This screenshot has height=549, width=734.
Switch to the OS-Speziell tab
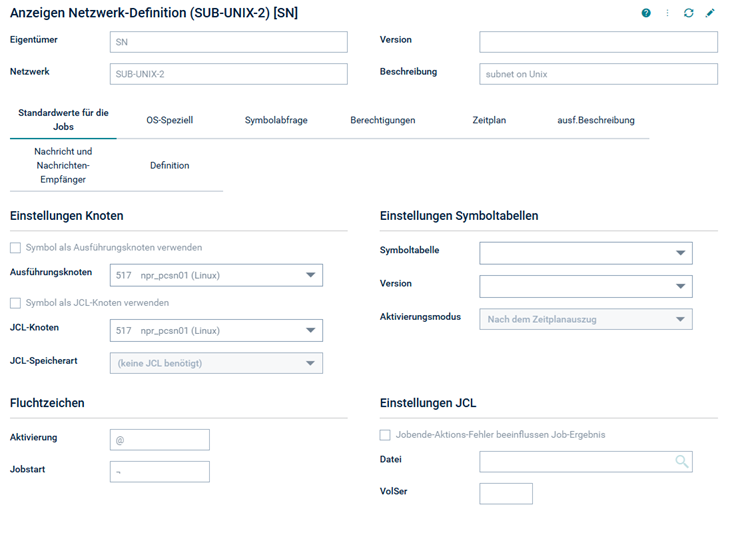169,120
